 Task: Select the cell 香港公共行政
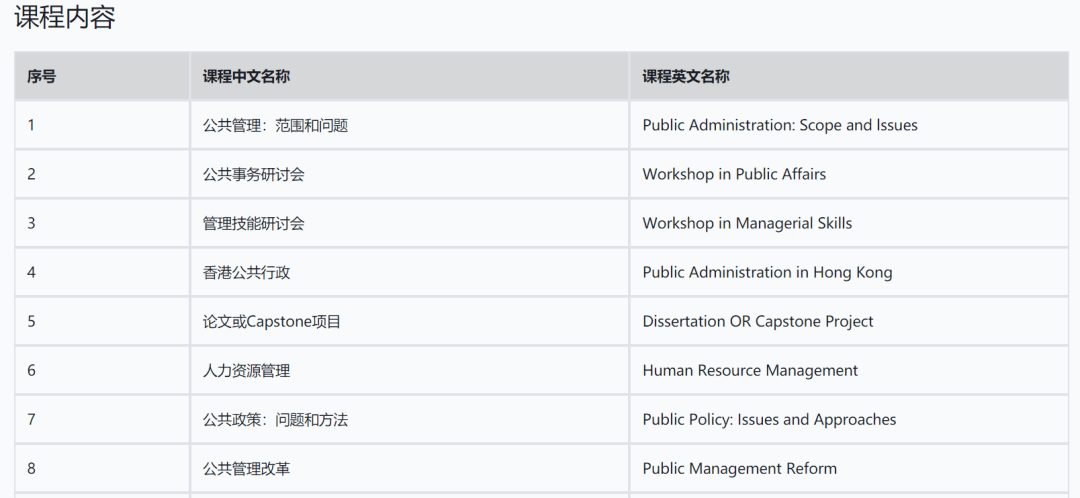[x=410, y=272]
